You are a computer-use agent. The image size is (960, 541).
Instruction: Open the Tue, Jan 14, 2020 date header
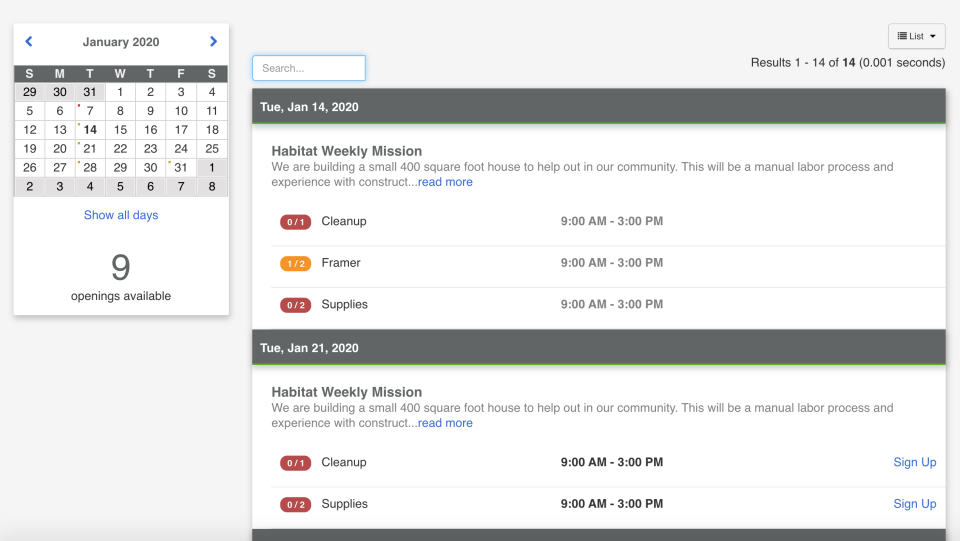pyautogui.click(x=309, y=107)
